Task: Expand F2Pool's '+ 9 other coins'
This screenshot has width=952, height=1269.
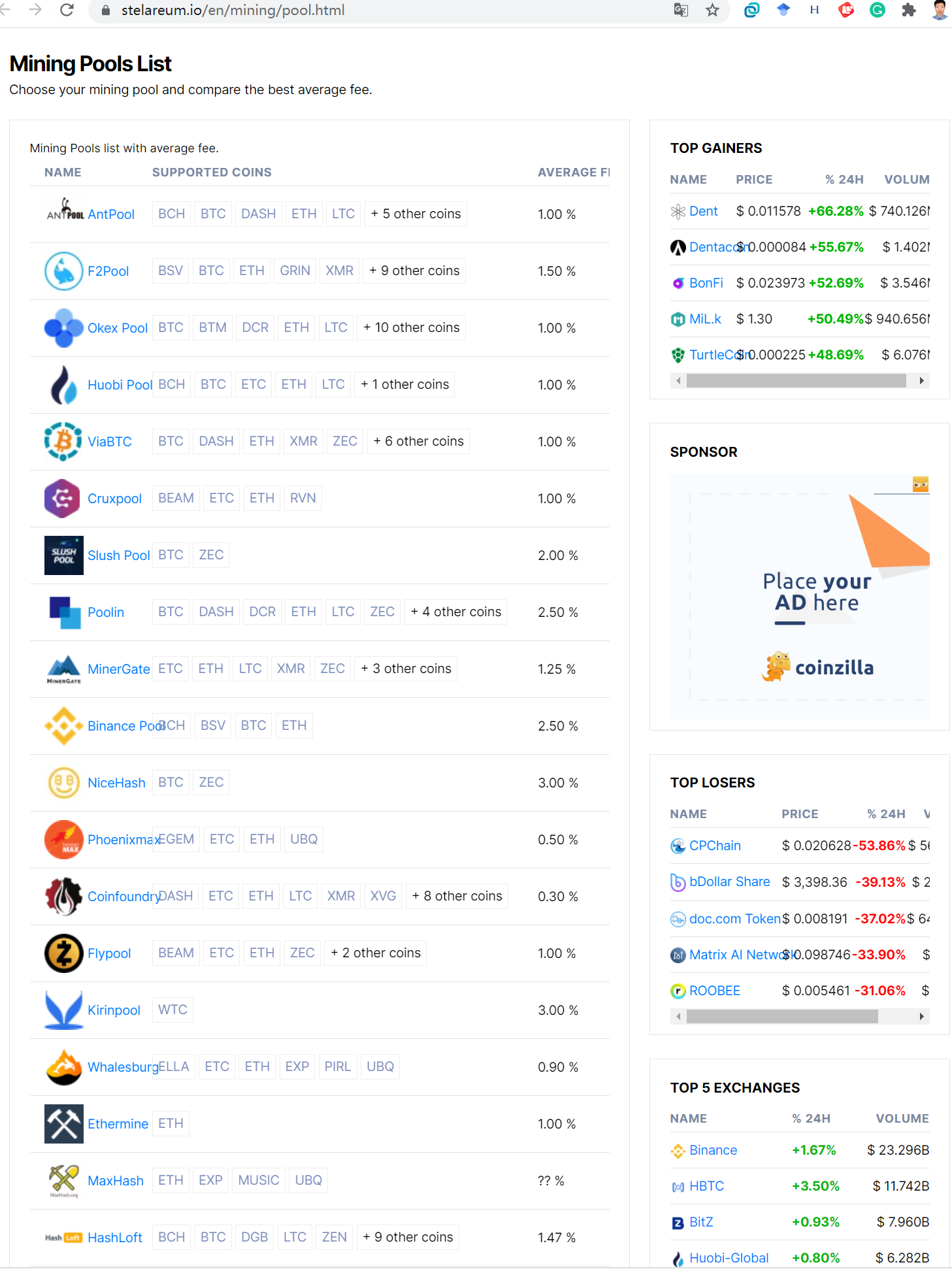Action: (414, 271)
